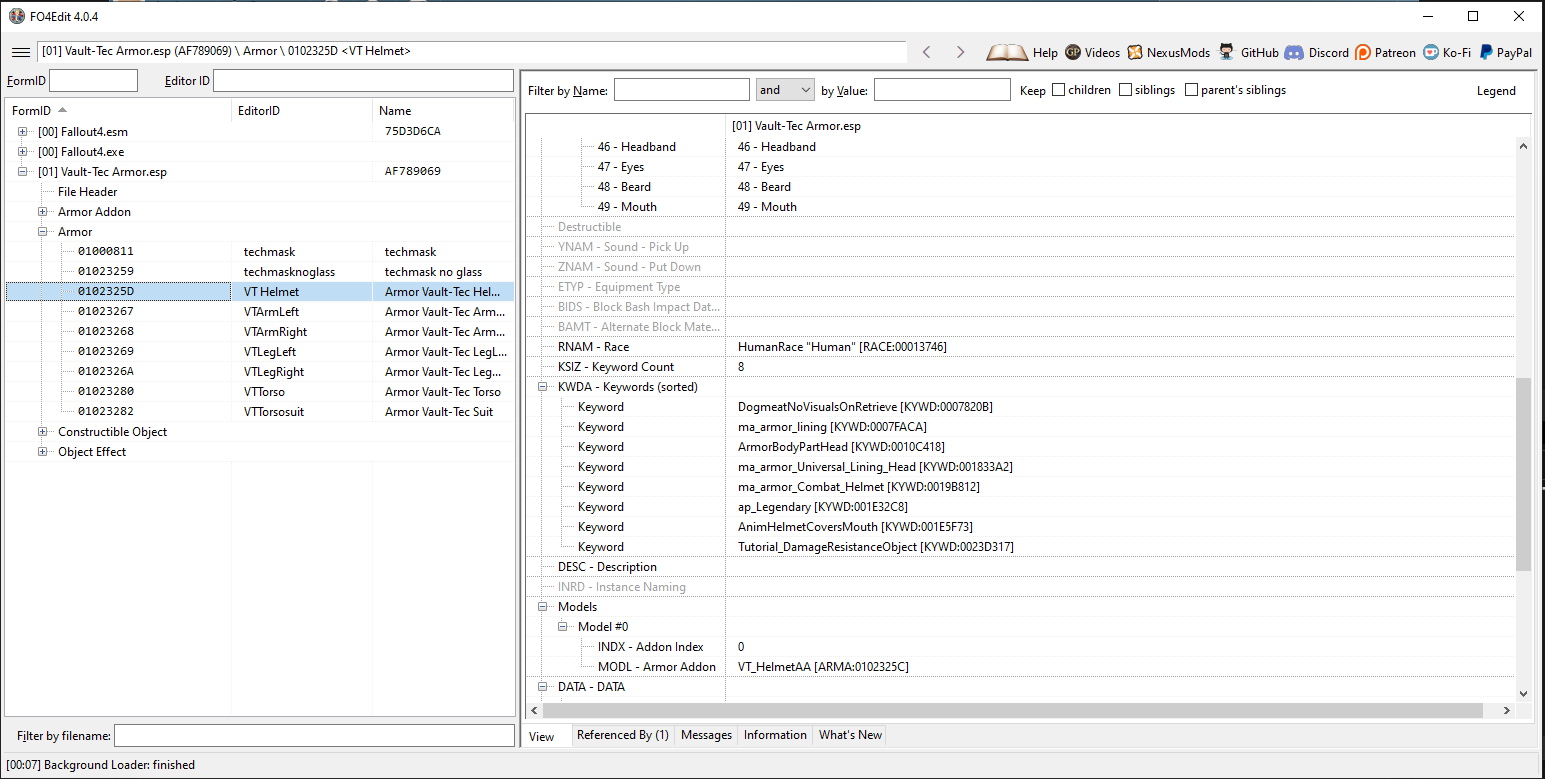Viewport: 1545px width, 779px height.
Task: Select the VTTorso armor record
Action: [260, 392]
